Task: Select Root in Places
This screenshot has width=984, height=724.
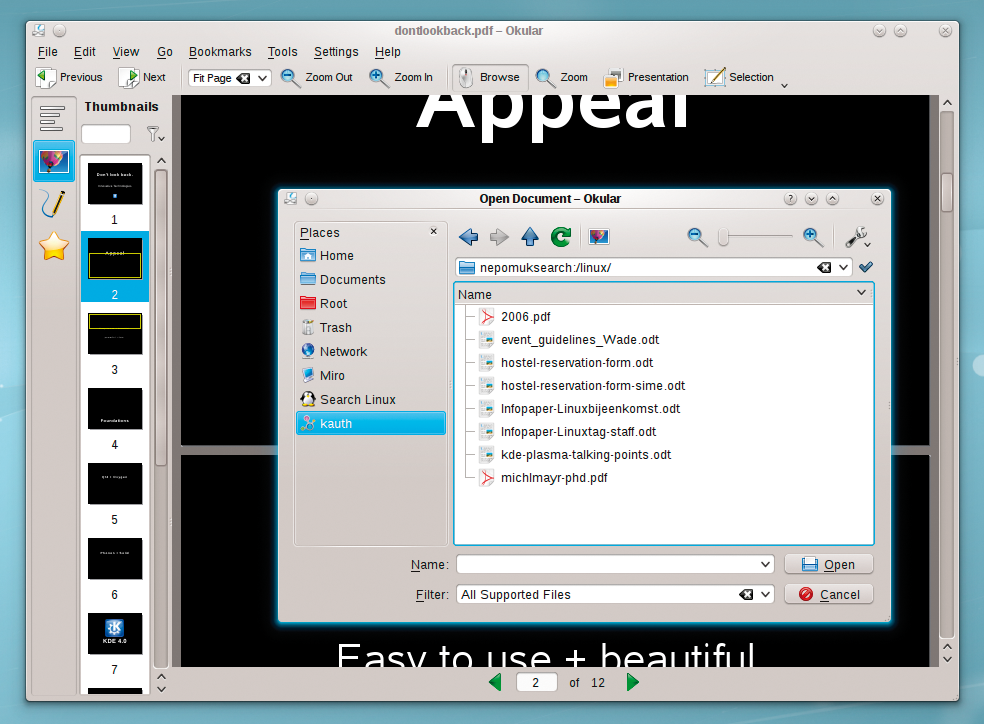Action: 370,303
